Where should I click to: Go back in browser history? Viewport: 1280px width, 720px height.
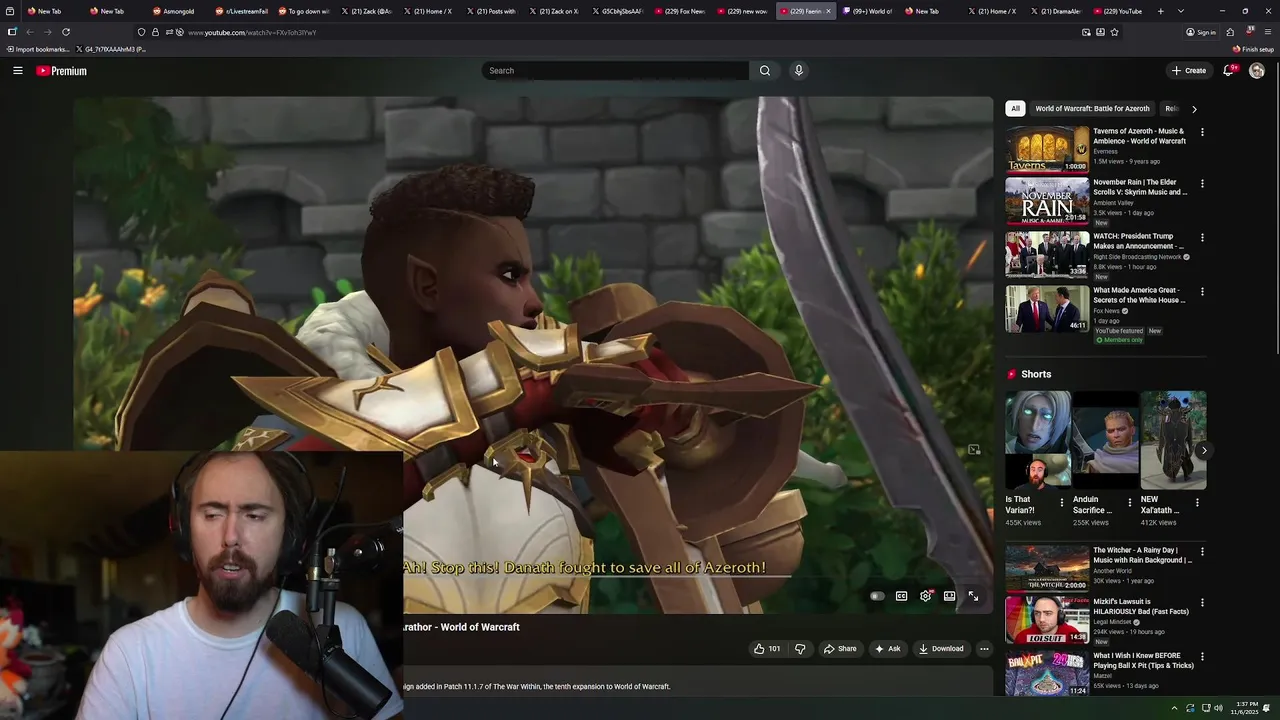click(x=29, y=32)
